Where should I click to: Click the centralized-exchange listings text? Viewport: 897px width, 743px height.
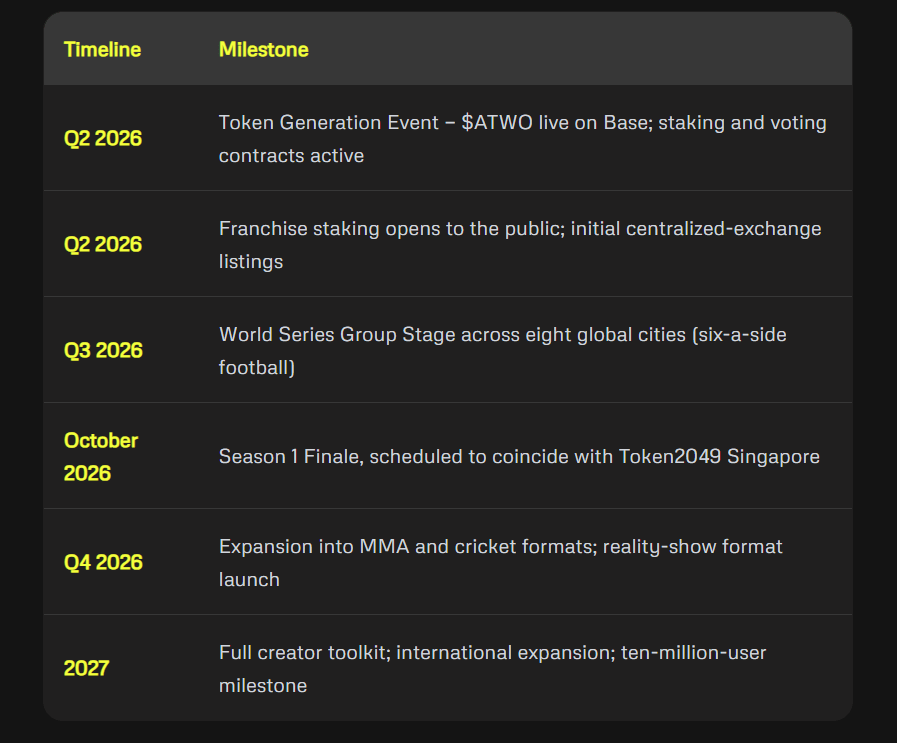[x=520, y=245]
